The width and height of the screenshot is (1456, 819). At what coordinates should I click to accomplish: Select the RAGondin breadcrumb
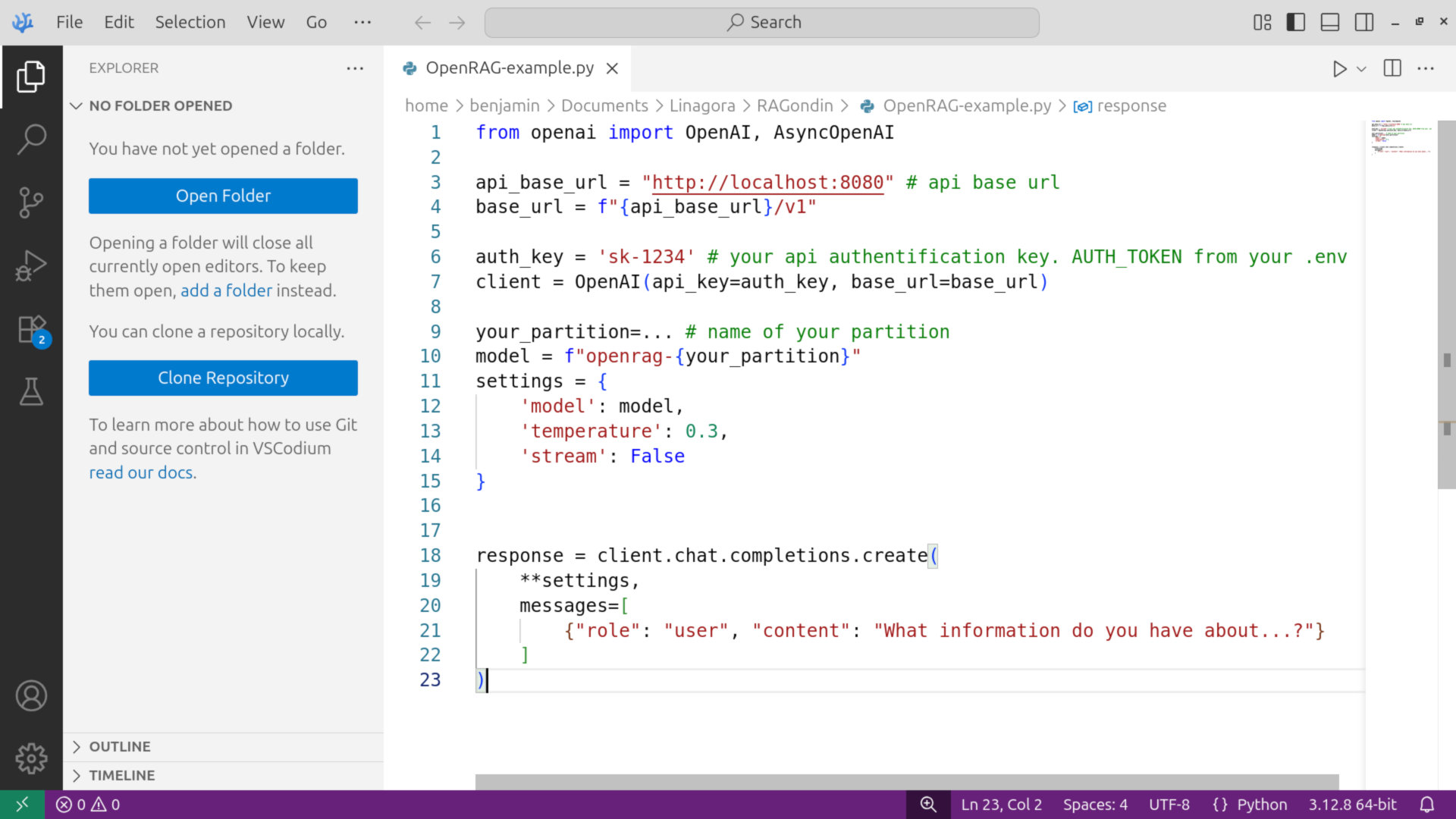click(x=795, y=106)
